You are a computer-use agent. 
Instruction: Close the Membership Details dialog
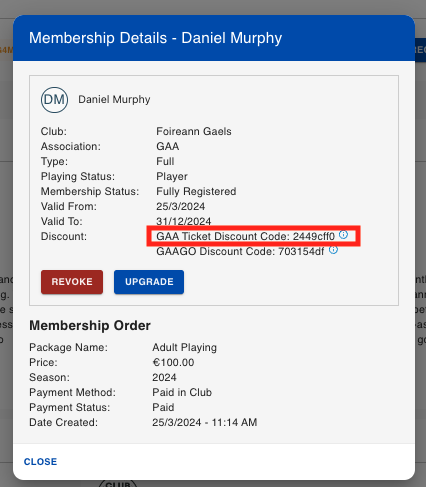(40, 462)
